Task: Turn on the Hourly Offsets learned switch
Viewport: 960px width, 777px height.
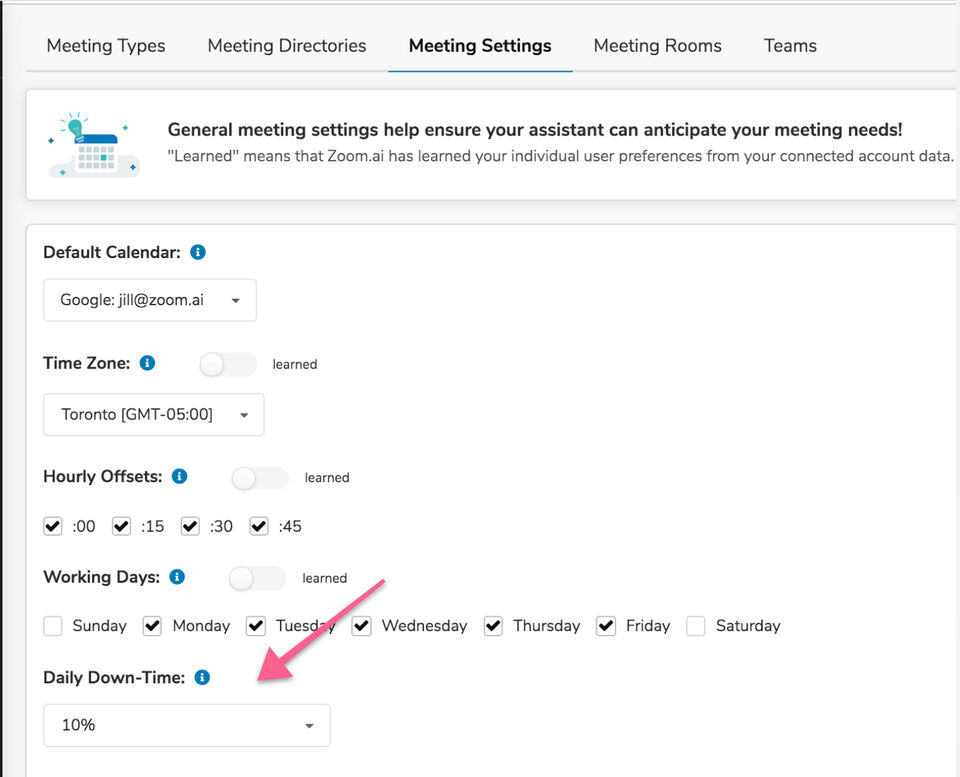Action: click(x=259, y=478)
